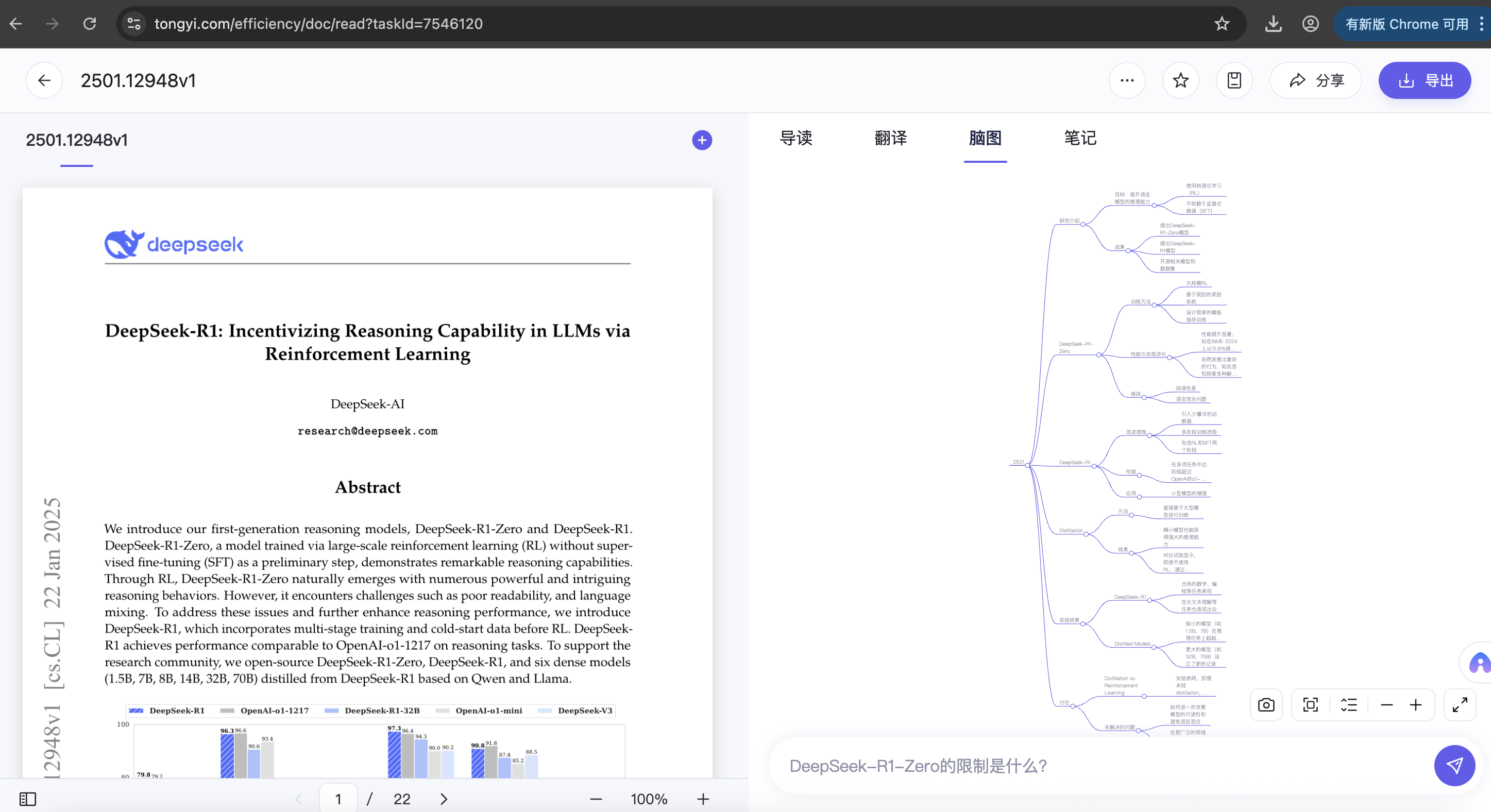
Task: Open site information icon in address bar
Action: coord(134,24)
